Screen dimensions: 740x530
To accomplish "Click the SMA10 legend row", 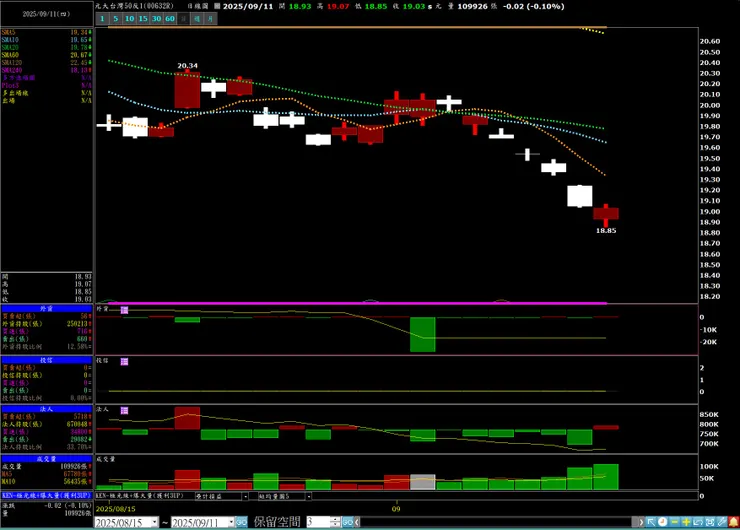I will point(47,40).
